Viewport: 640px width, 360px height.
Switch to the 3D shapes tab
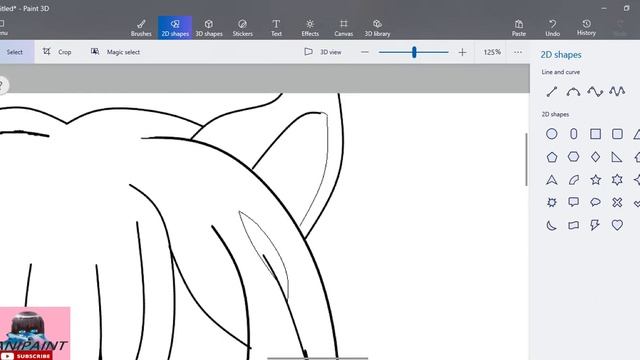click(209, 28)
